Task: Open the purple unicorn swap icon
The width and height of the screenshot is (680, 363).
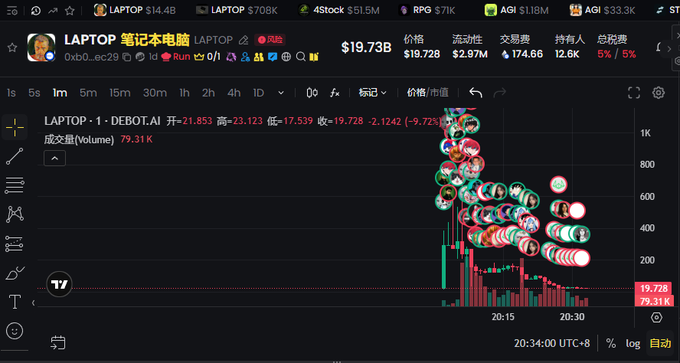Action: (231, 57)
